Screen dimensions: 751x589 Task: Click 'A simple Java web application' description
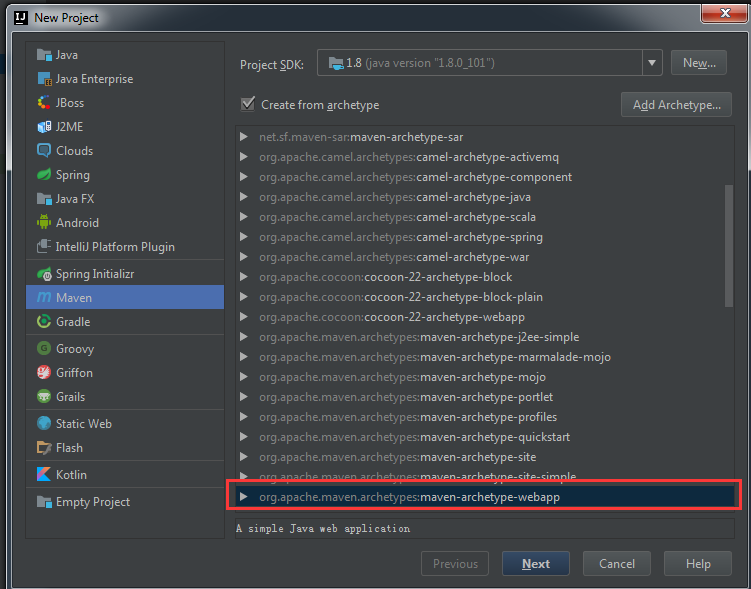[x=323, y=529]
